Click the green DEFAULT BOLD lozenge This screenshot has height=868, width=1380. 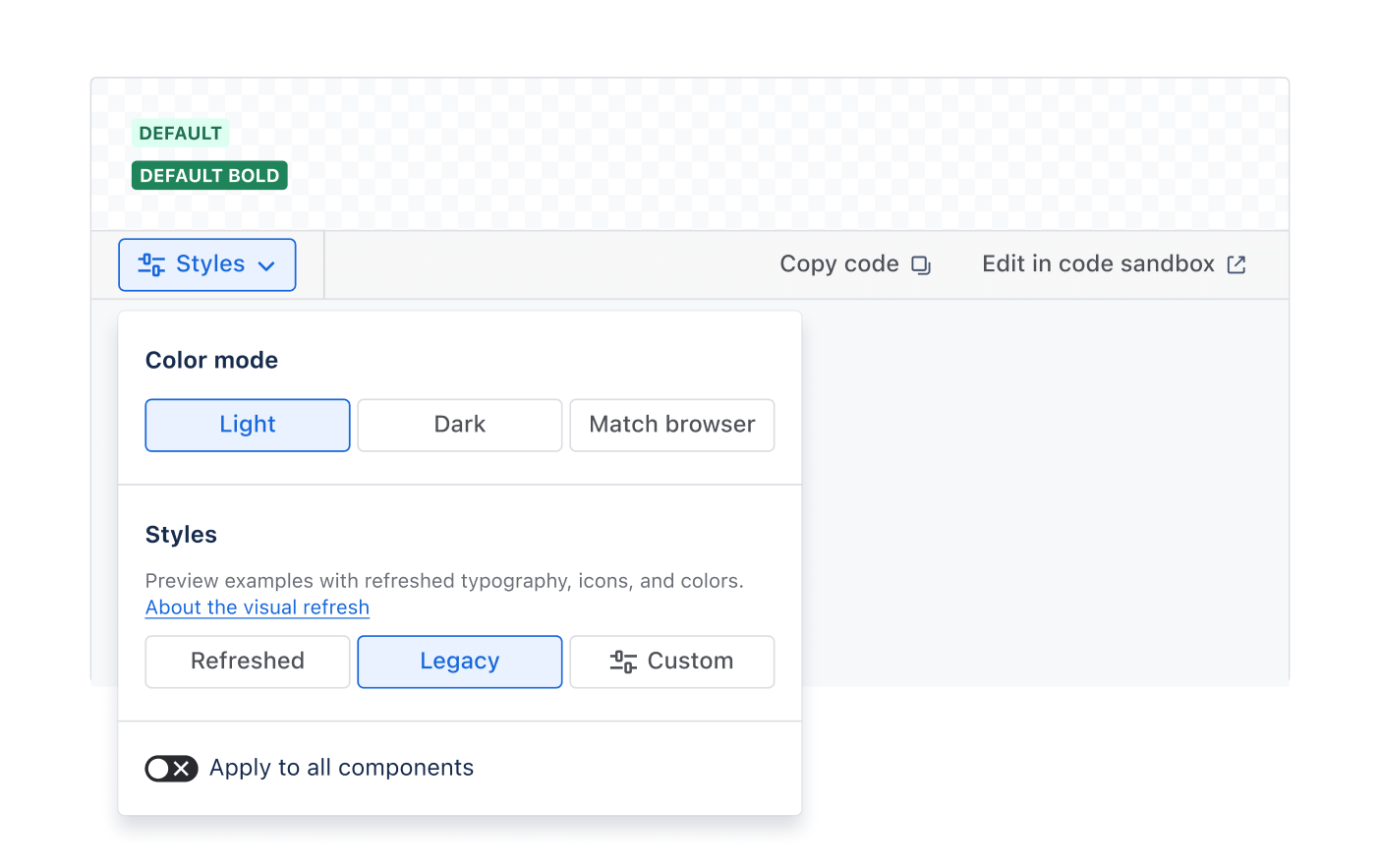pos(209,175)
